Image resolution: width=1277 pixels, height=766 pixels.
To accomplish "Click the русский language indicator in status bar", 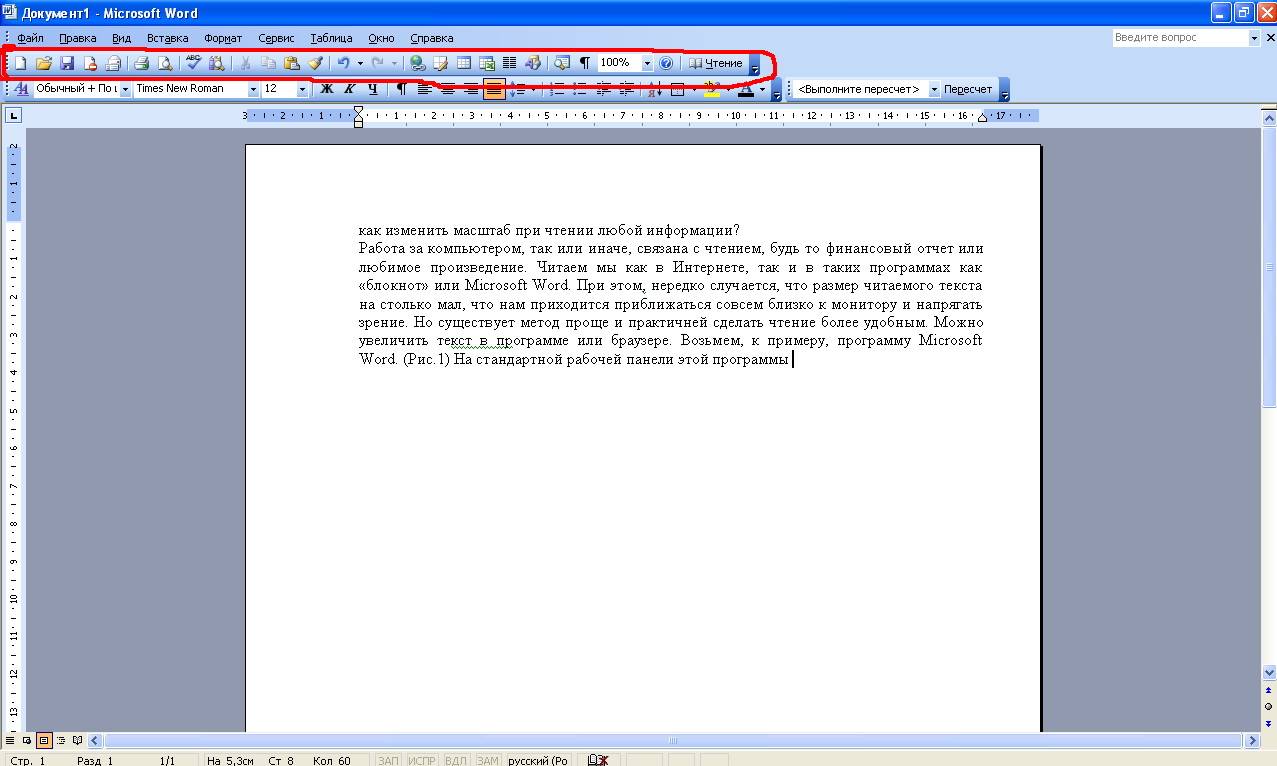I will tap(539, 760).
